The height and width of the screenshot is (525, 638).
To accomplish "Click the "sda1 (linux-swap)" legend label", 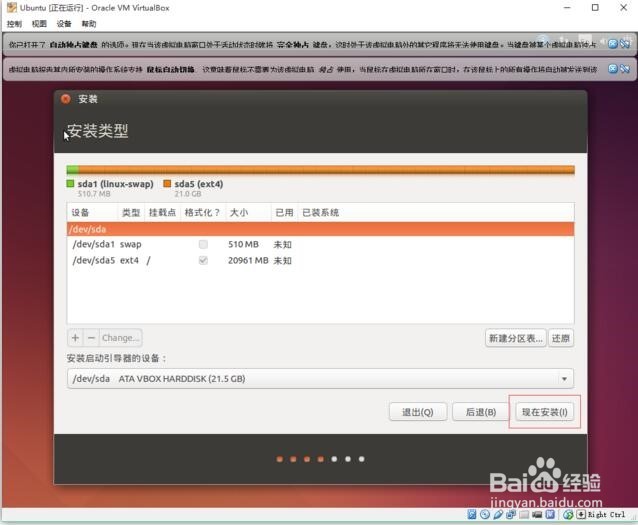I will point(116,184).
